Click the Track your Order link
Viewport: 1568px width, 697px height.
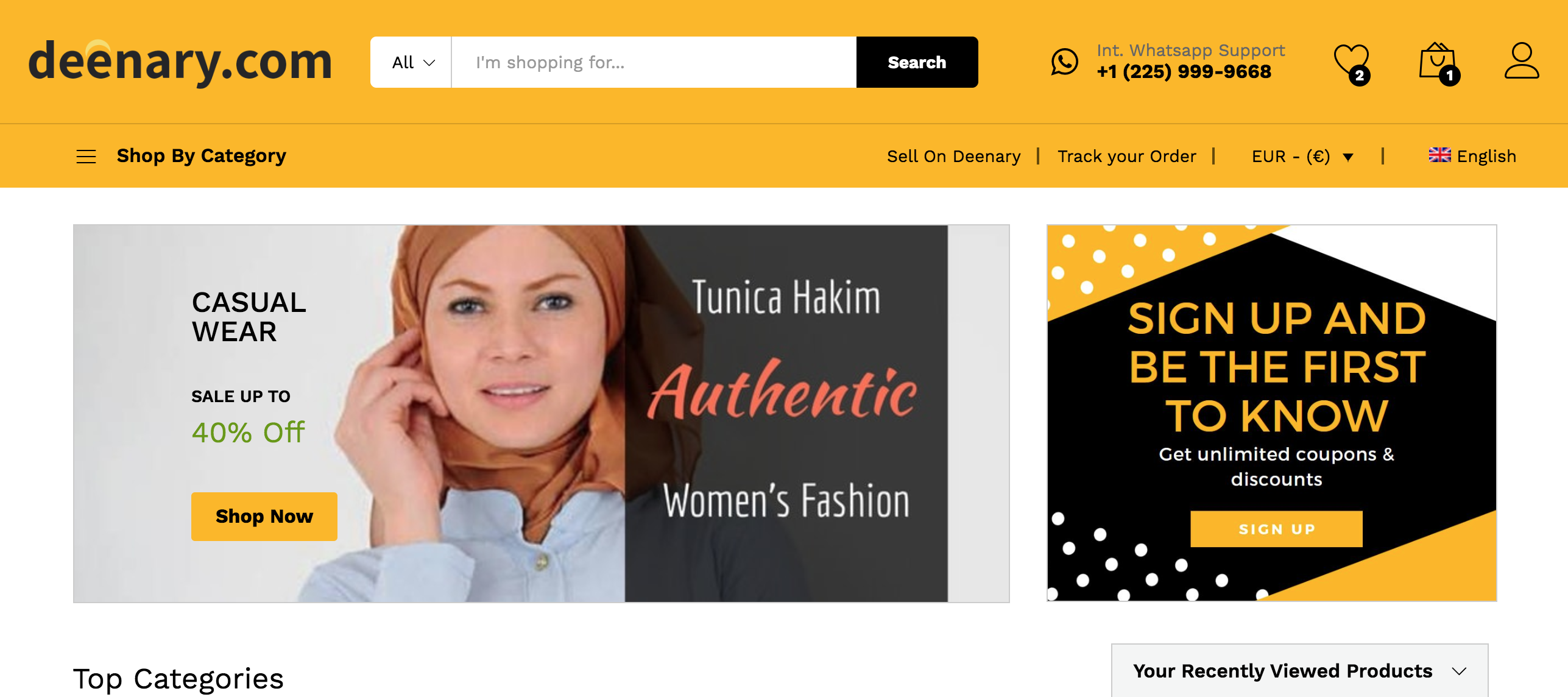[x=1126, y=157]
